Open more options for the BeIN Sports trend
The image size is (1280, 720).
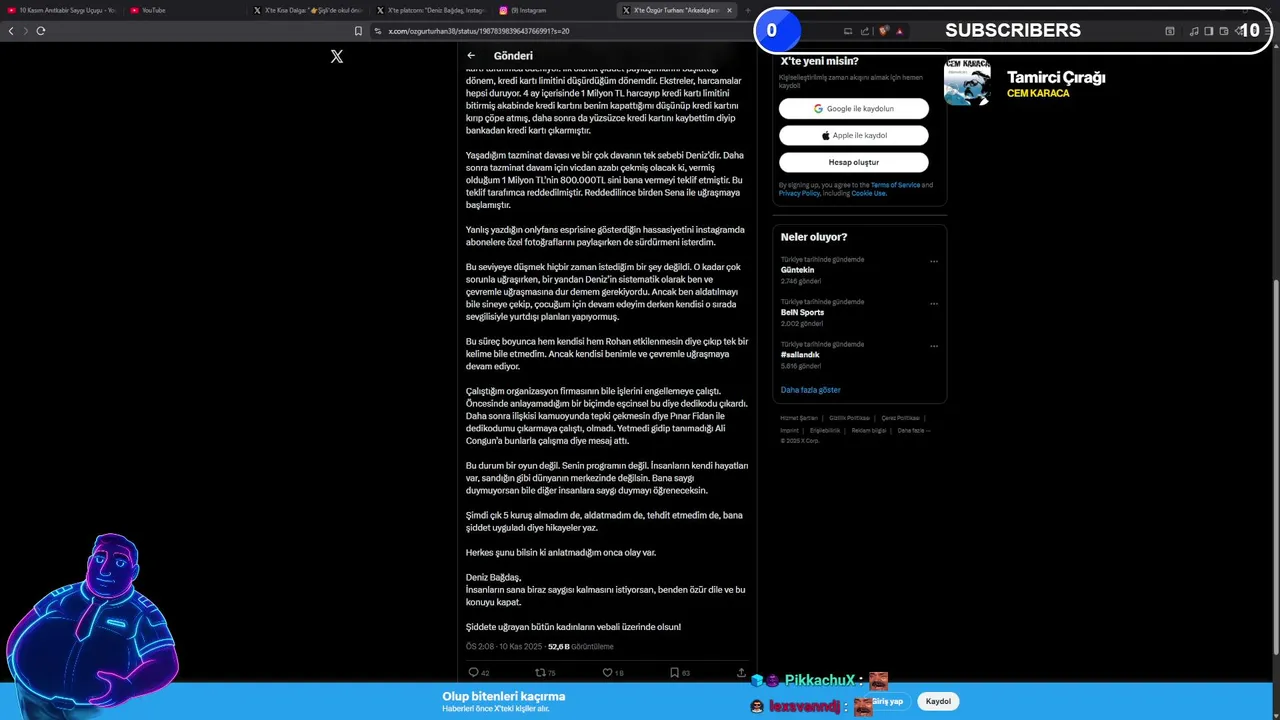point(934,304)
